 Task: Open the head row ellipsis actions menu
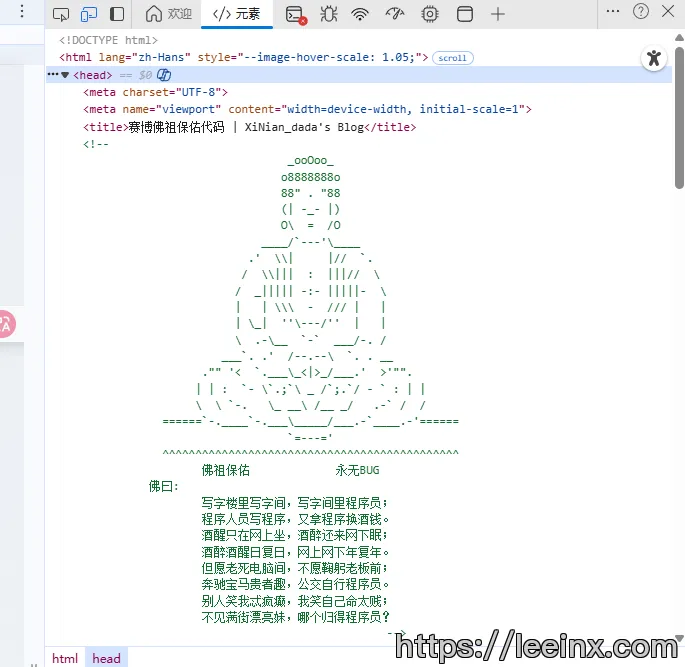52,75
